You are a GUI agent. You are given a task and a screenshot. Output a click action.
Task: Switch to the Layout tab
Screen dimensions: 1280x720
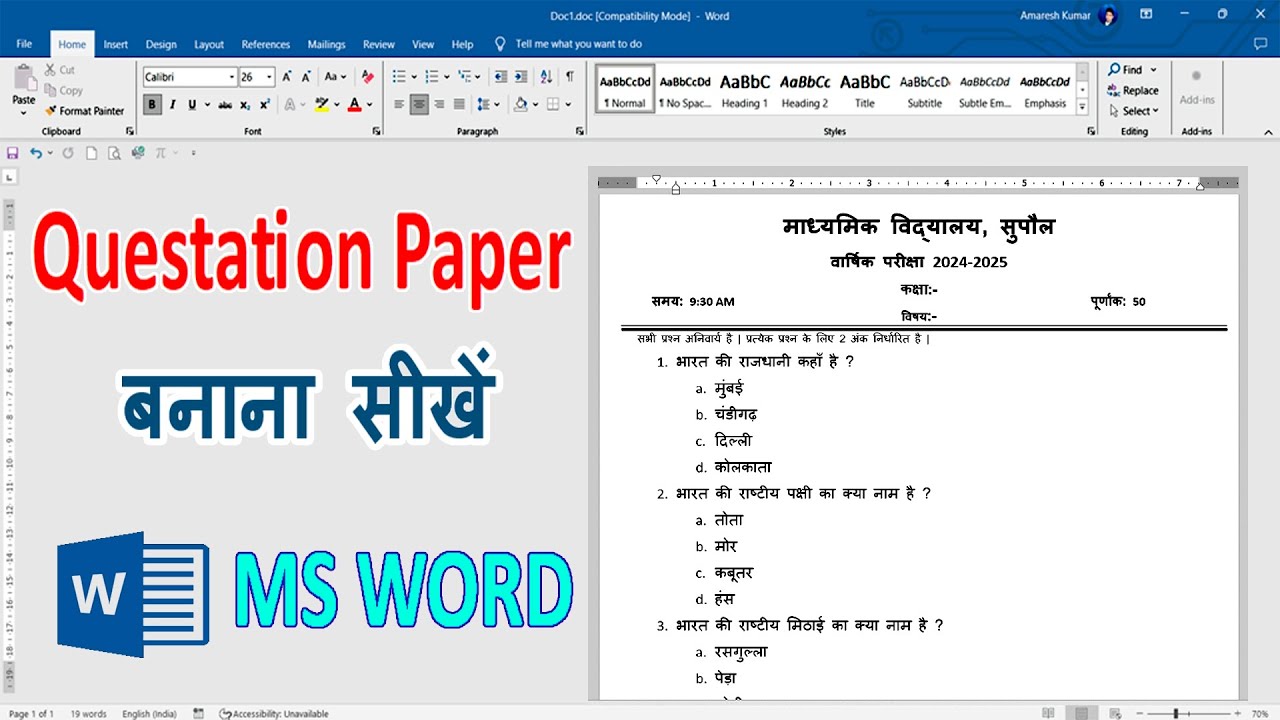pos(209,44)
